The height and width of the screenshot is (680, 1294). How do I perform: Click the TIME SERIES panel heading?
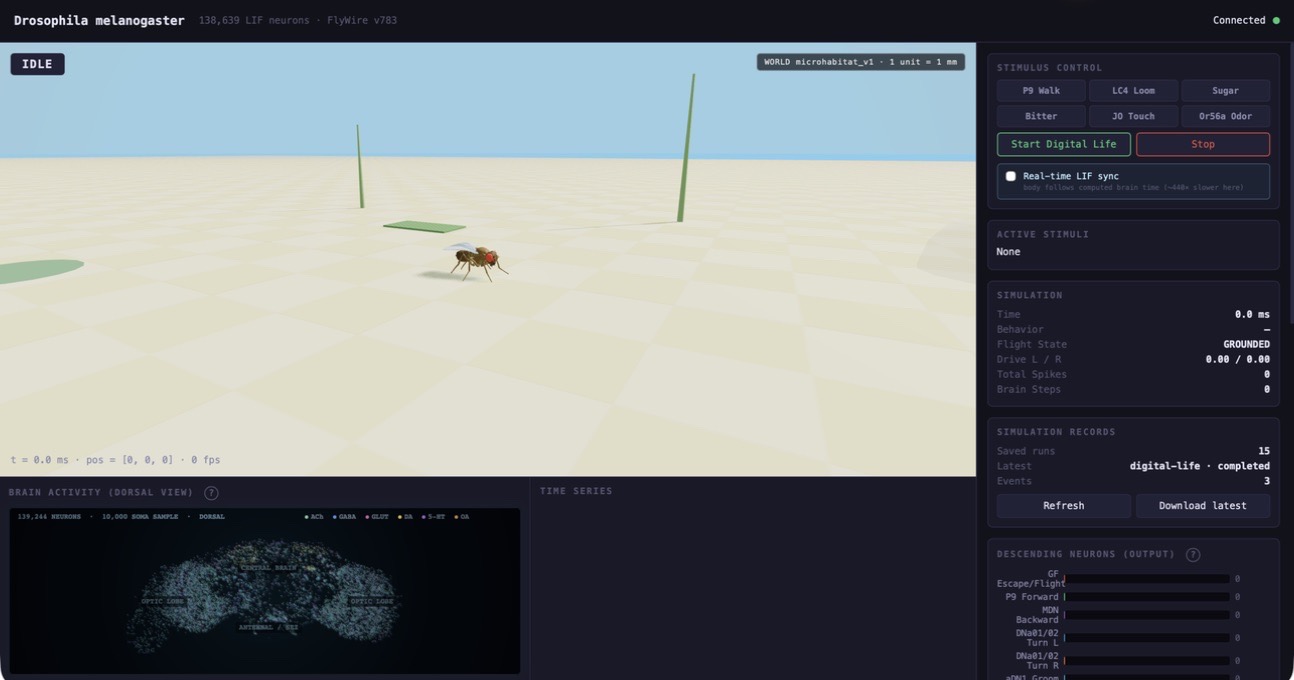[x=576, y=491]
